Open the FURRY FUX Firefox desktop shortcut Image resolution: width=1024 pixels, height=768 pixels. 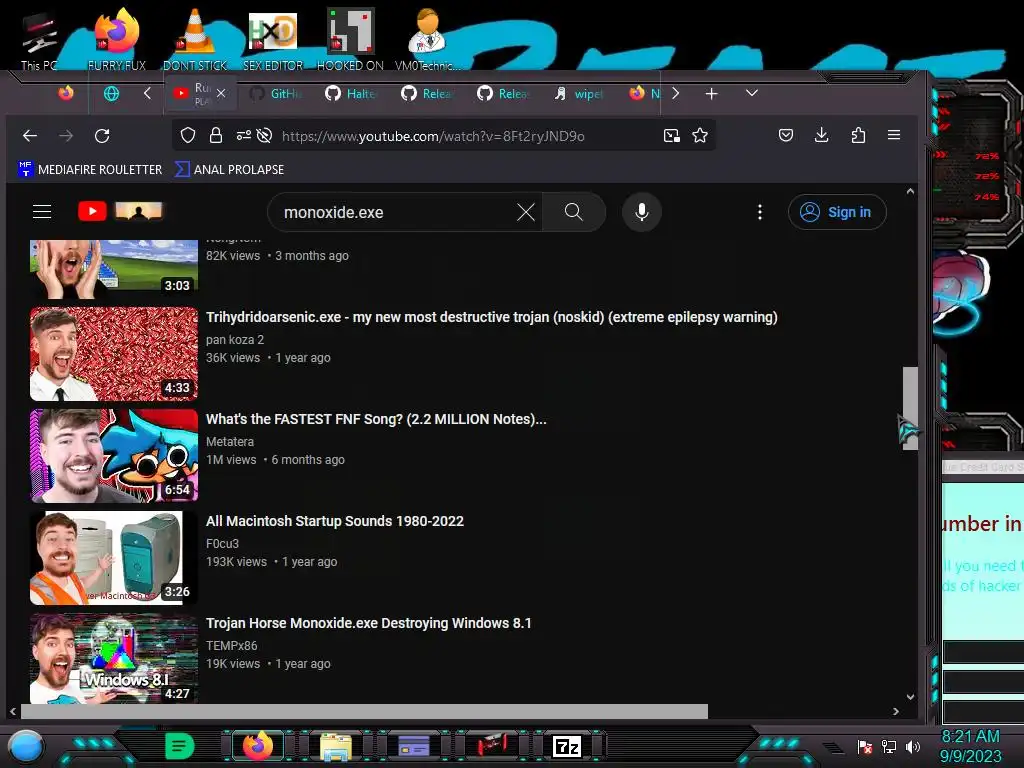(x=117, y=40)
